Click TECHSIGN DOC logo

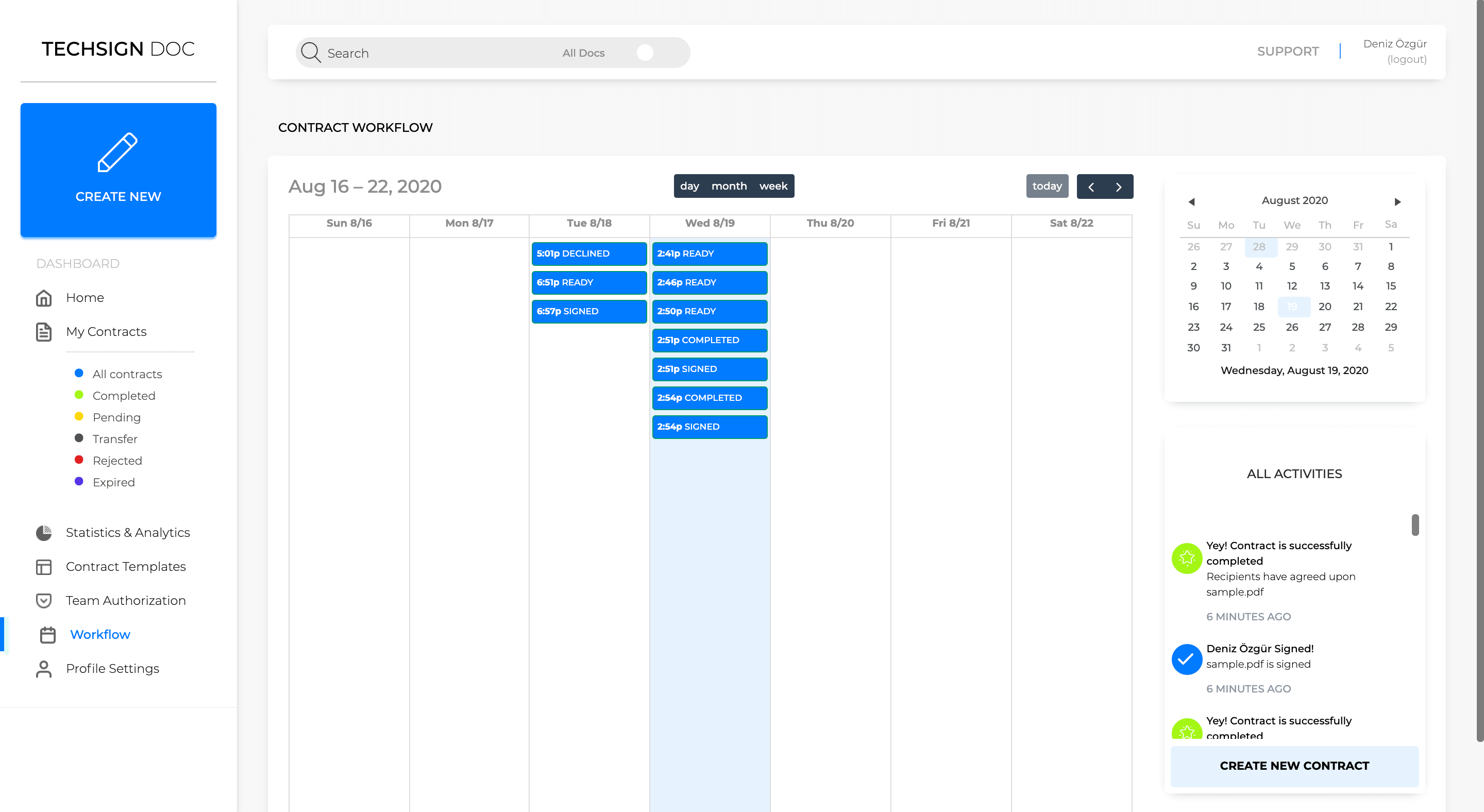pos(118,48)
